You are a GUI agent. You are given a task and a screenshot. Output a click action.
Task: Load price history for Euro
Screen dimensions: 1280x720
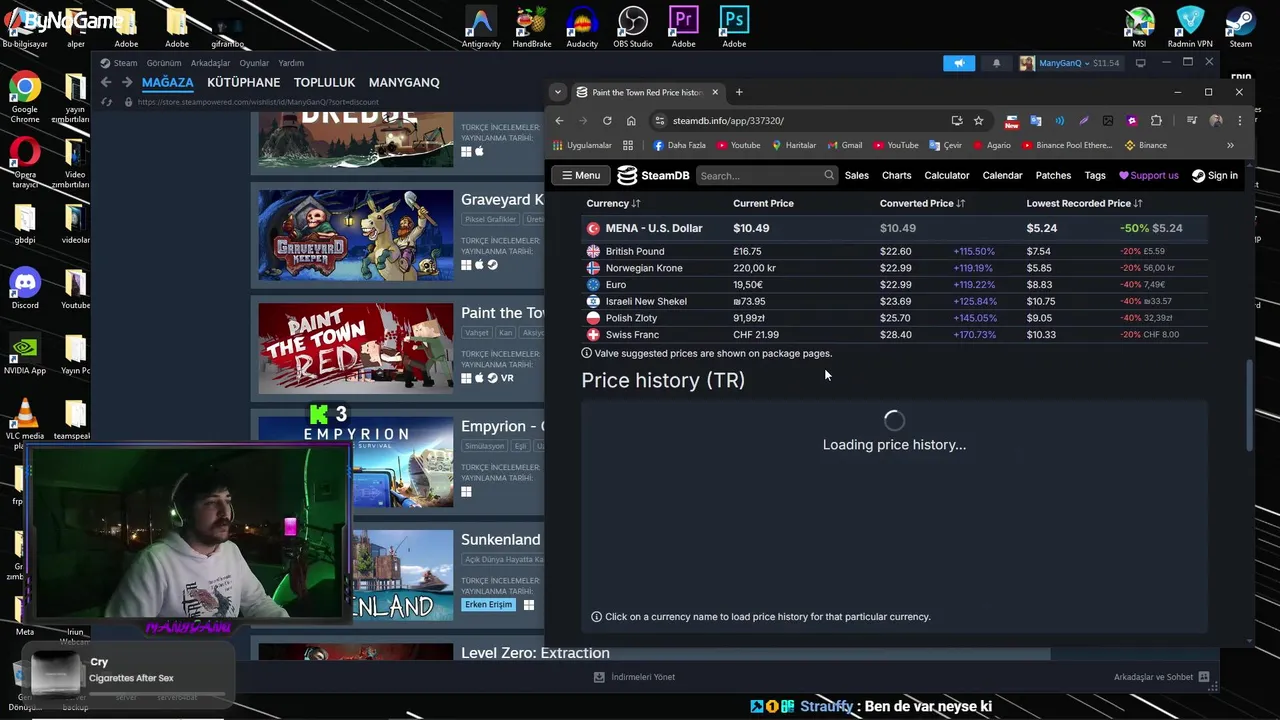coord(616,285)
